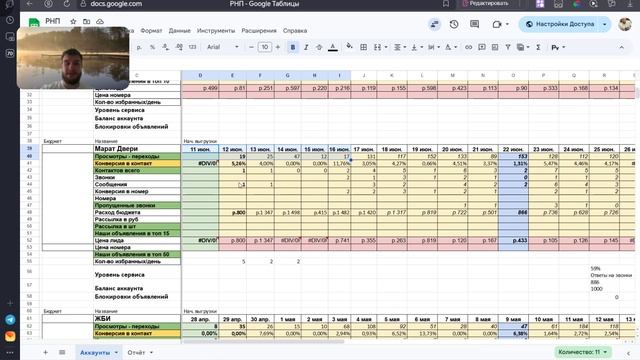The height and width of the screenshot is (360, 640).
Task: Open the Расширения menu
Action: (x=259, y=31)
